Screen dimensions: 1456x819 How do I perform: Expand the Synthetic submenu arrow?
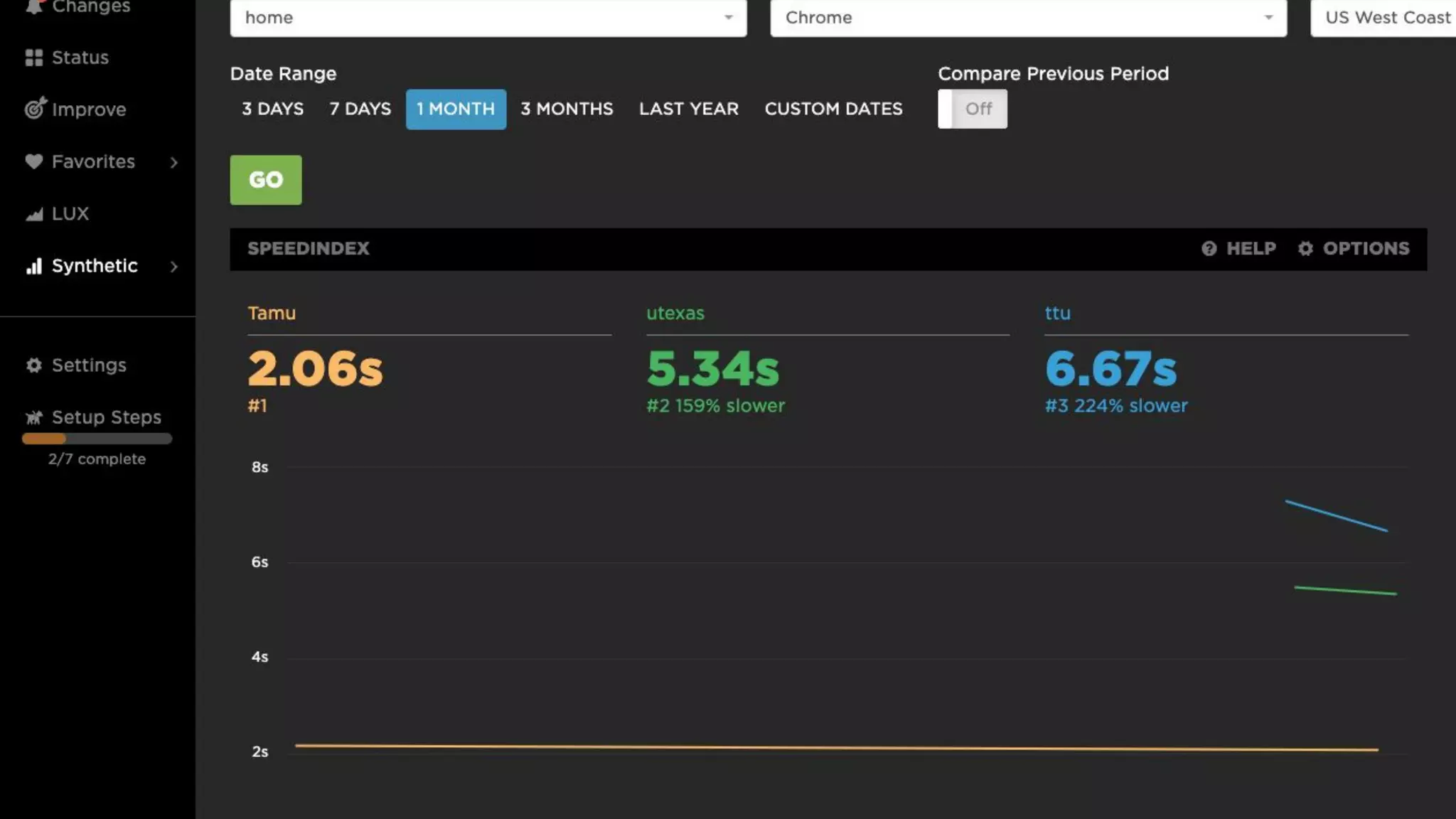click(x=173, y=267)
